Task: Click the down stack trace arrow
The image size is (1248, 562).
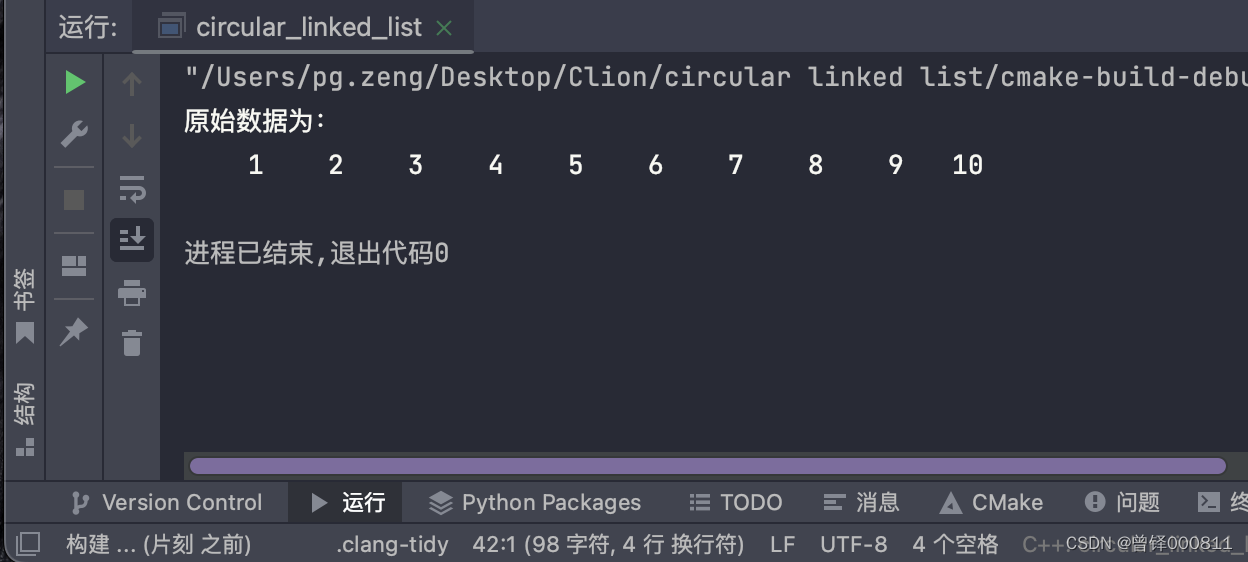Action: (131, 136)
